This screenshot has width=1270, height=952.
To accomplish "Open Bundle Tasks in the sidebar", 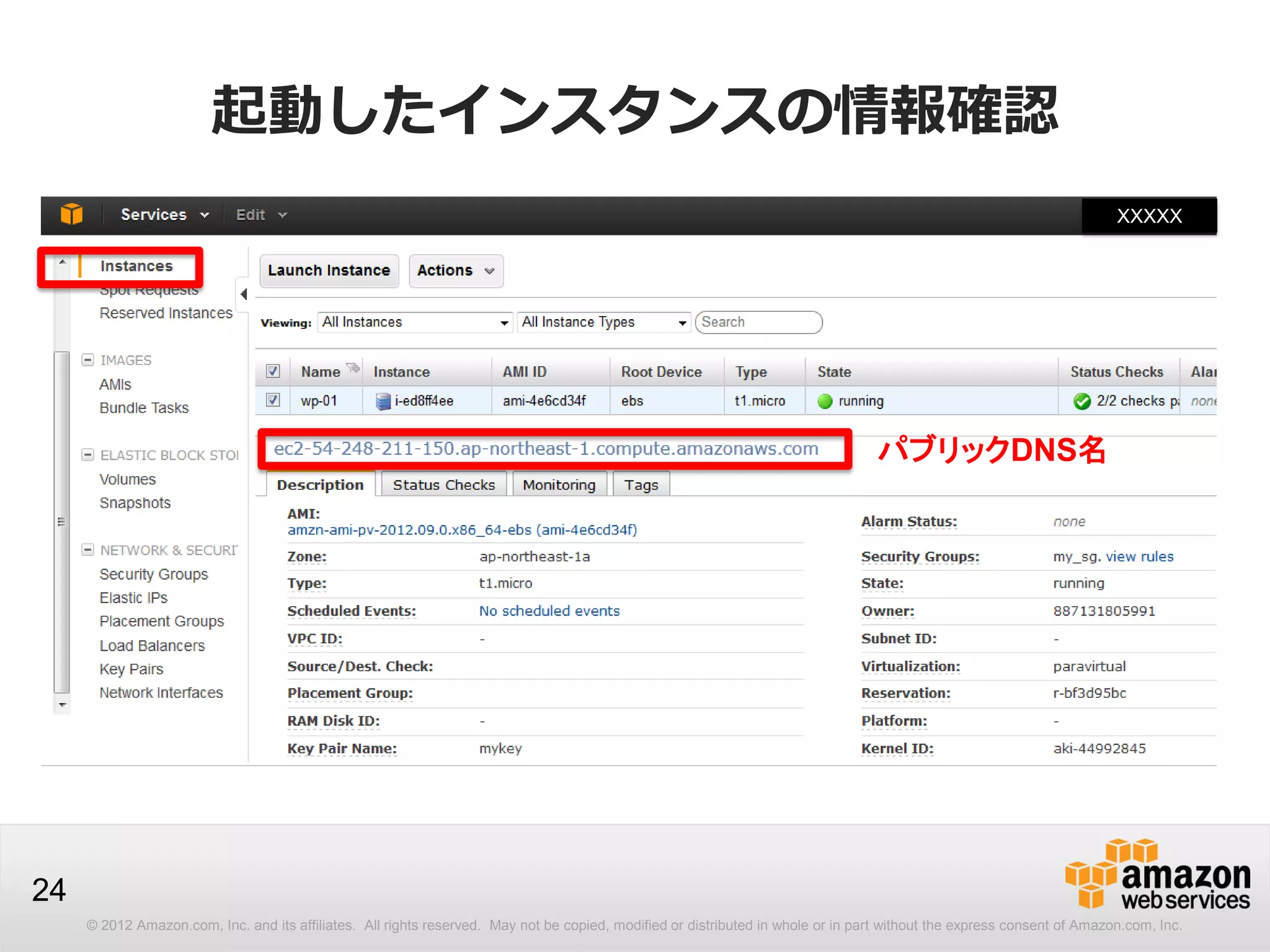I will [144, 408].
